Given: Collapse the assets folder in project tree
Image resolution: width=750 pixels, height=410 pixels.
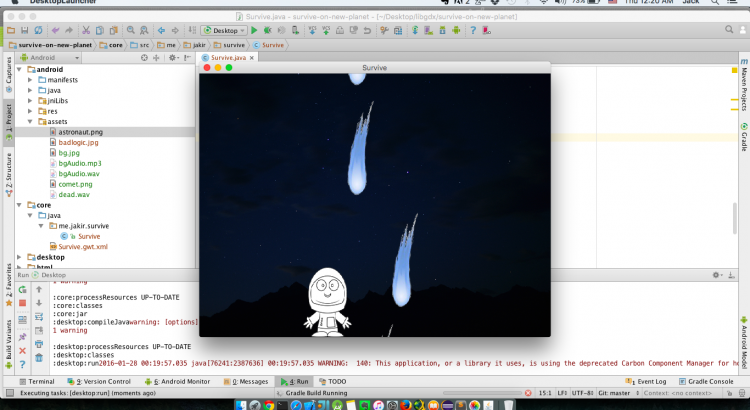Looking at the screenshot, I should pyautogui.click(x=30, y=121).
